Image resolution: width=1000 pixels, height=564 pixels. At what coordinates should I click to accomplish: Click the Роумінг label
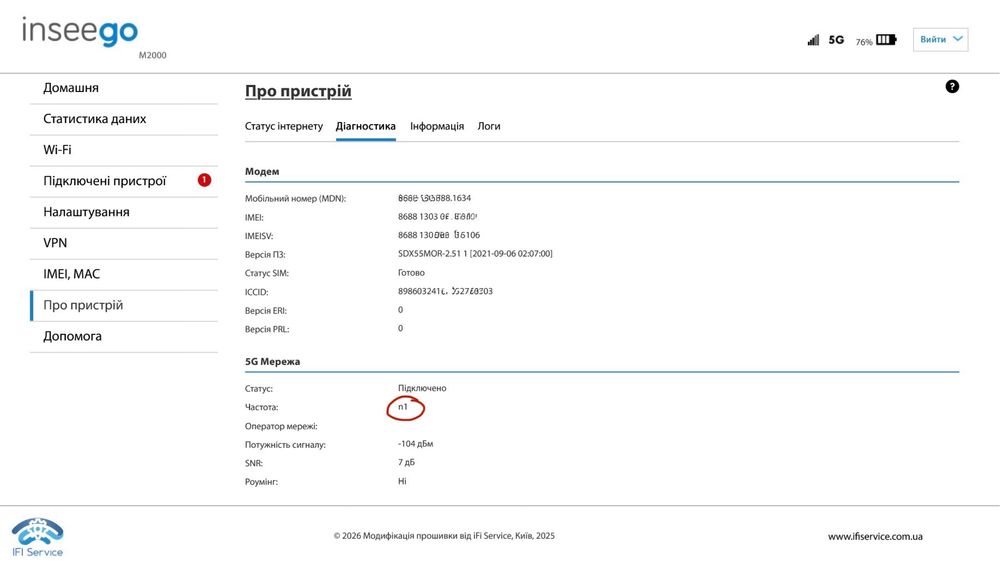pyautogui.click(x=261, y=482)
